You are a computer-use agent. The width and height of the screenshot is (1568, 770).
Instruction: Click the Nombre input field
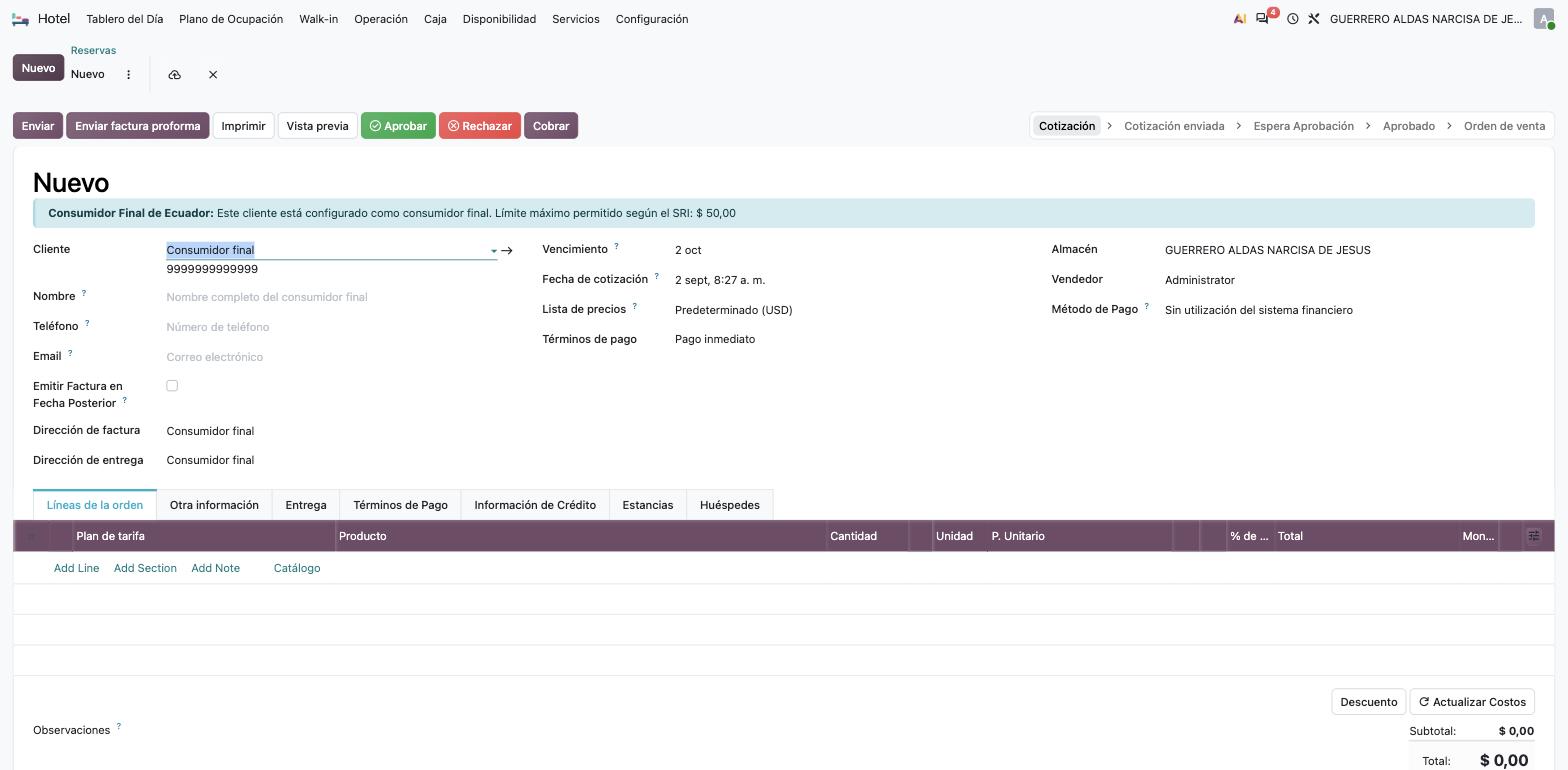pyautogui.click(x=331, y=297)
